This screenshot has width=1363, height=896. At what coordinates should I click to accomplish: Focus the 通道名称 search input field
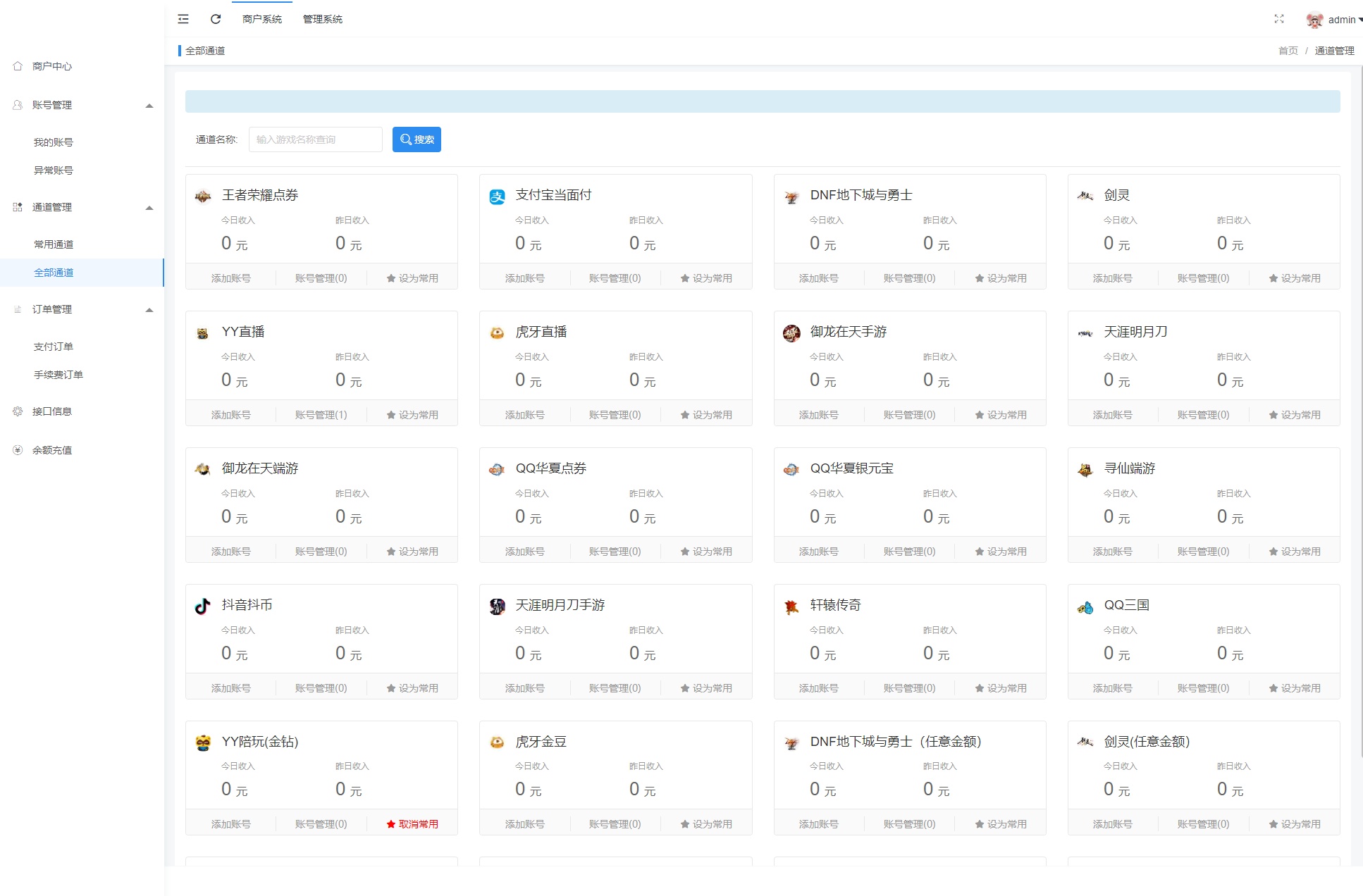click(x=315, y=139)
